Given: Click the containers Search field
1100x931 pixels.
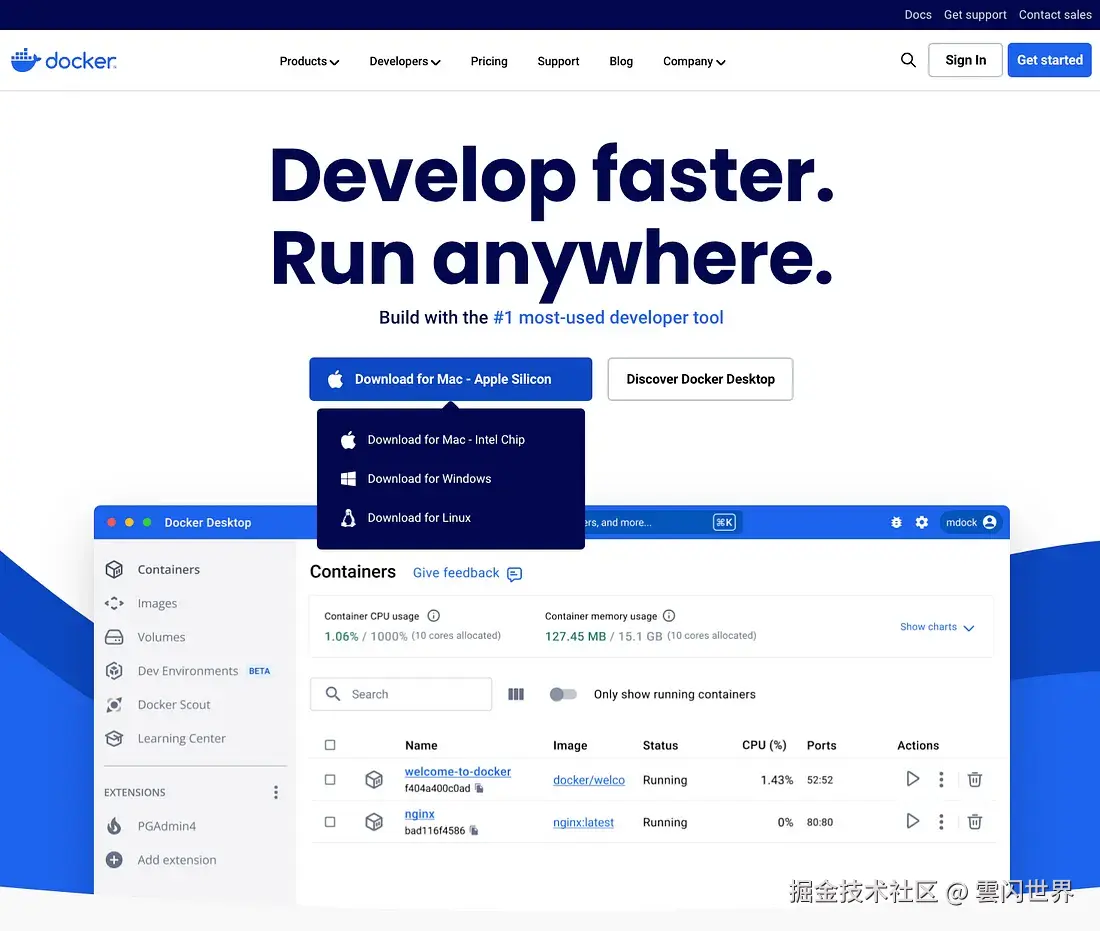Looking at the screenshot, I should click(x=401, y=694).
